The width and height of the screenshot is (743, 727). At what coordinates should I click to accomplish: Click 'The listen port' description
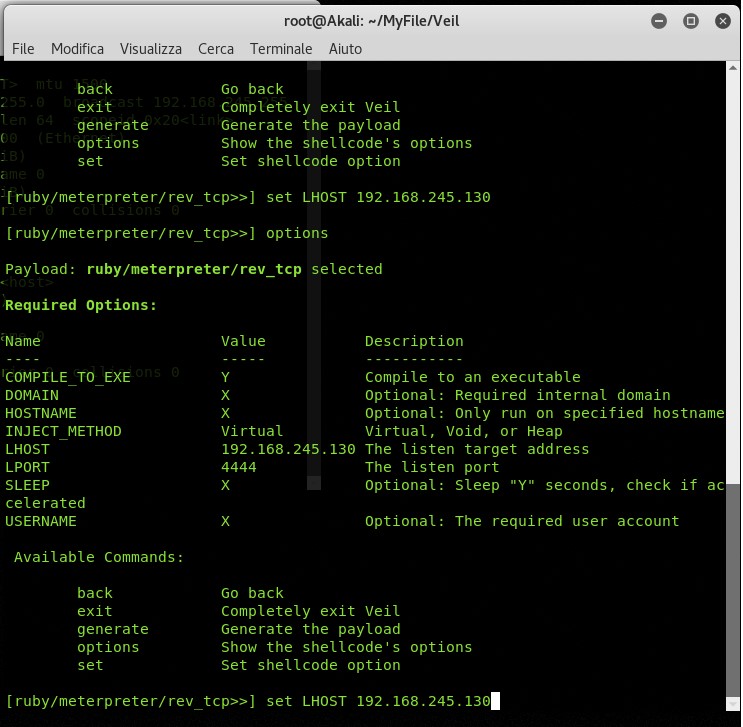[432, 467]
